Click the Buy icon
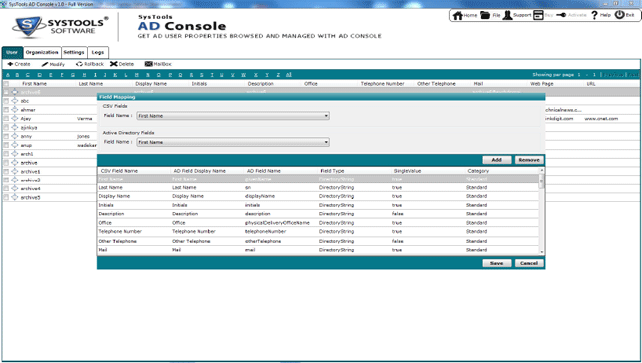The height and width of the screenshot is (363, 642). (538, 15)
